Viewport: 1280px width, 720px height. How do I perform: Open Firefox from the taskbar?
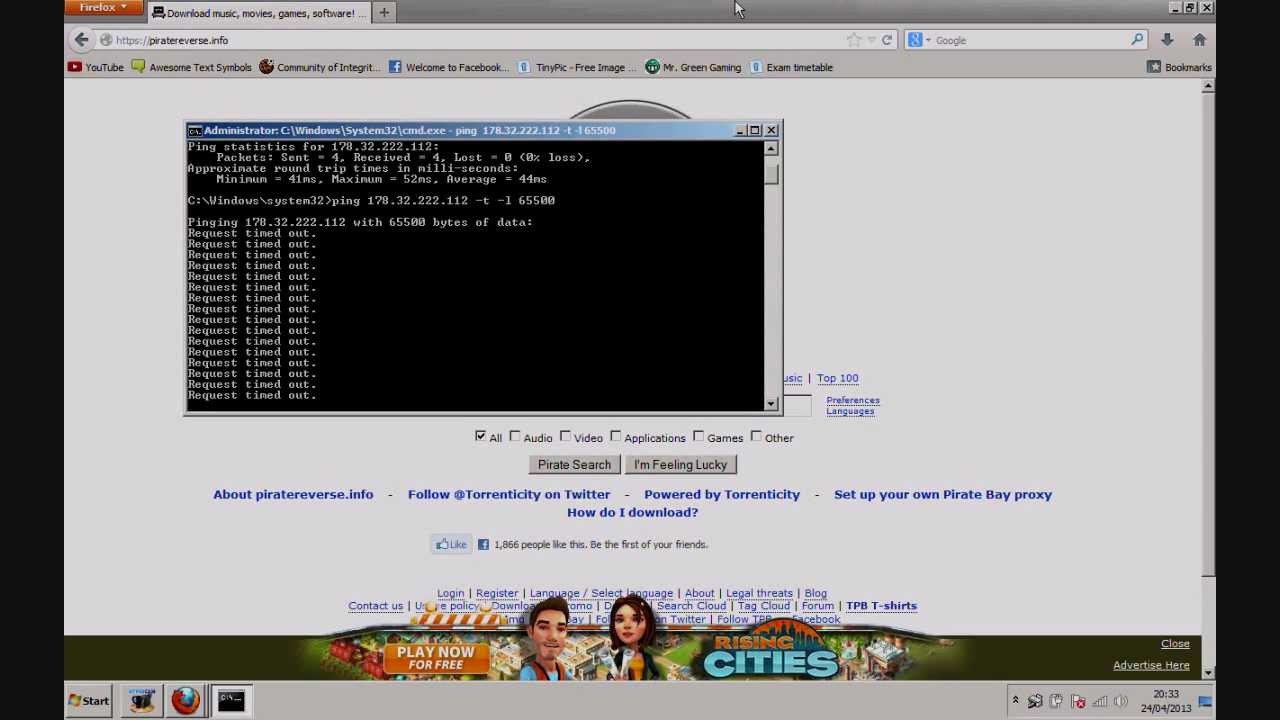[185, 700]
